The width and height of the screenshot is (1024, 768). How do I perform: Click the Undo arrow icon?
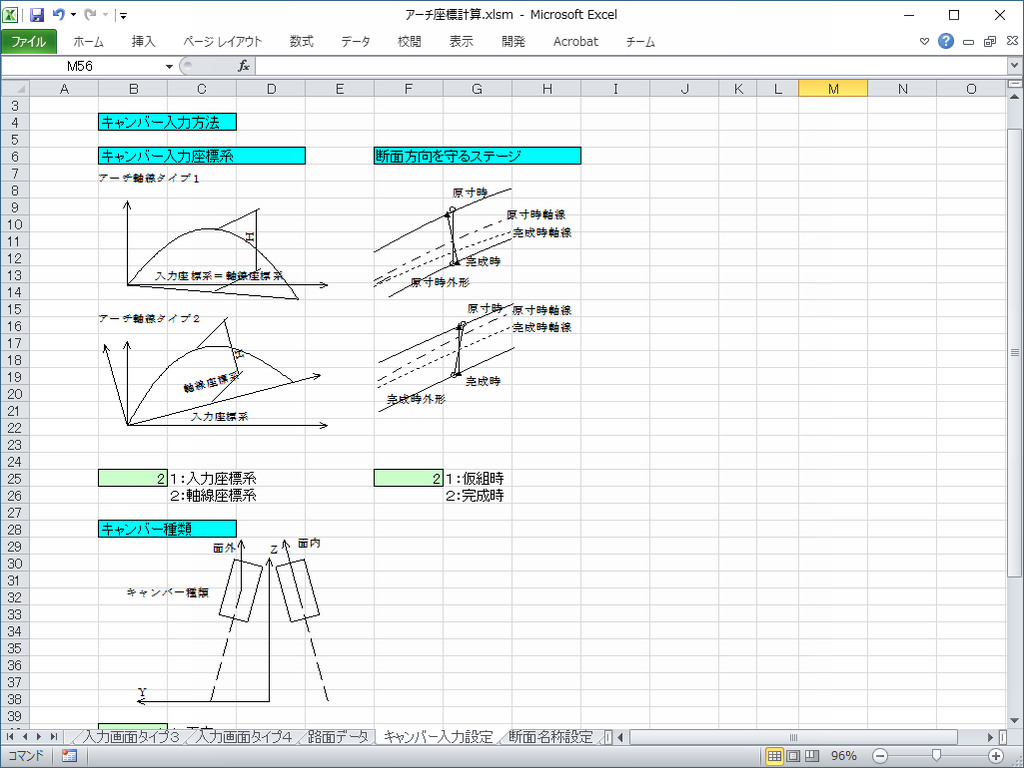pos(59,15)
